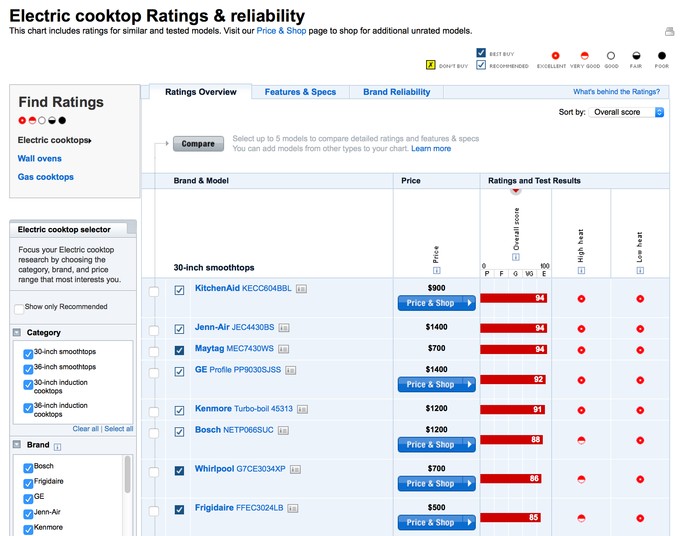Click KitchenAid overall score bar 94

tap(513, 298)
